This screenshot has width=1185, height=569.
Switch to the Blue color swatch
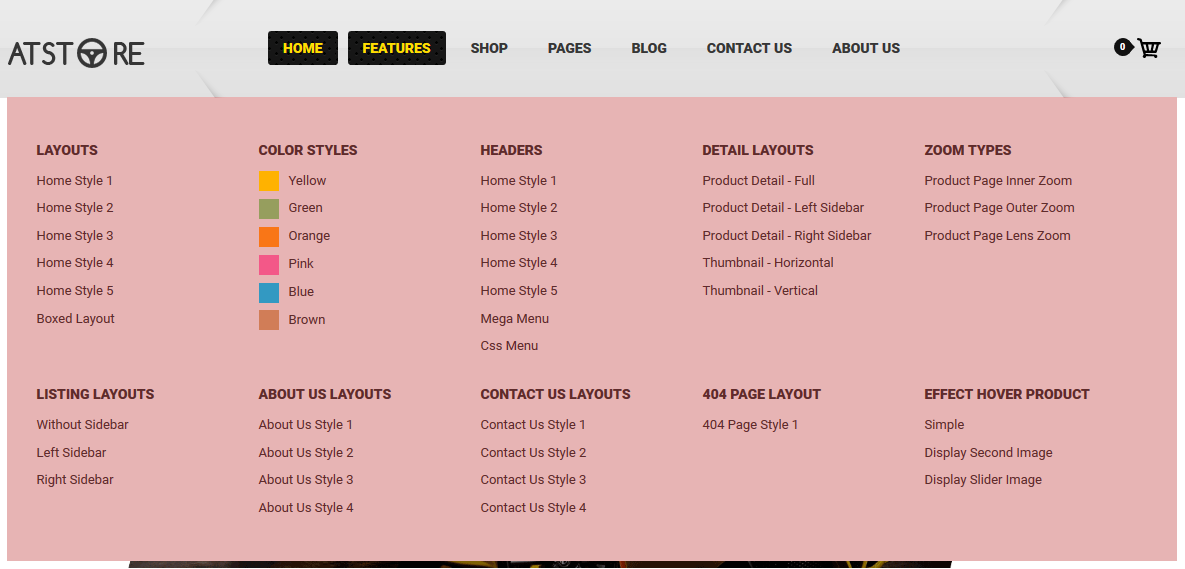click(269, 292)
